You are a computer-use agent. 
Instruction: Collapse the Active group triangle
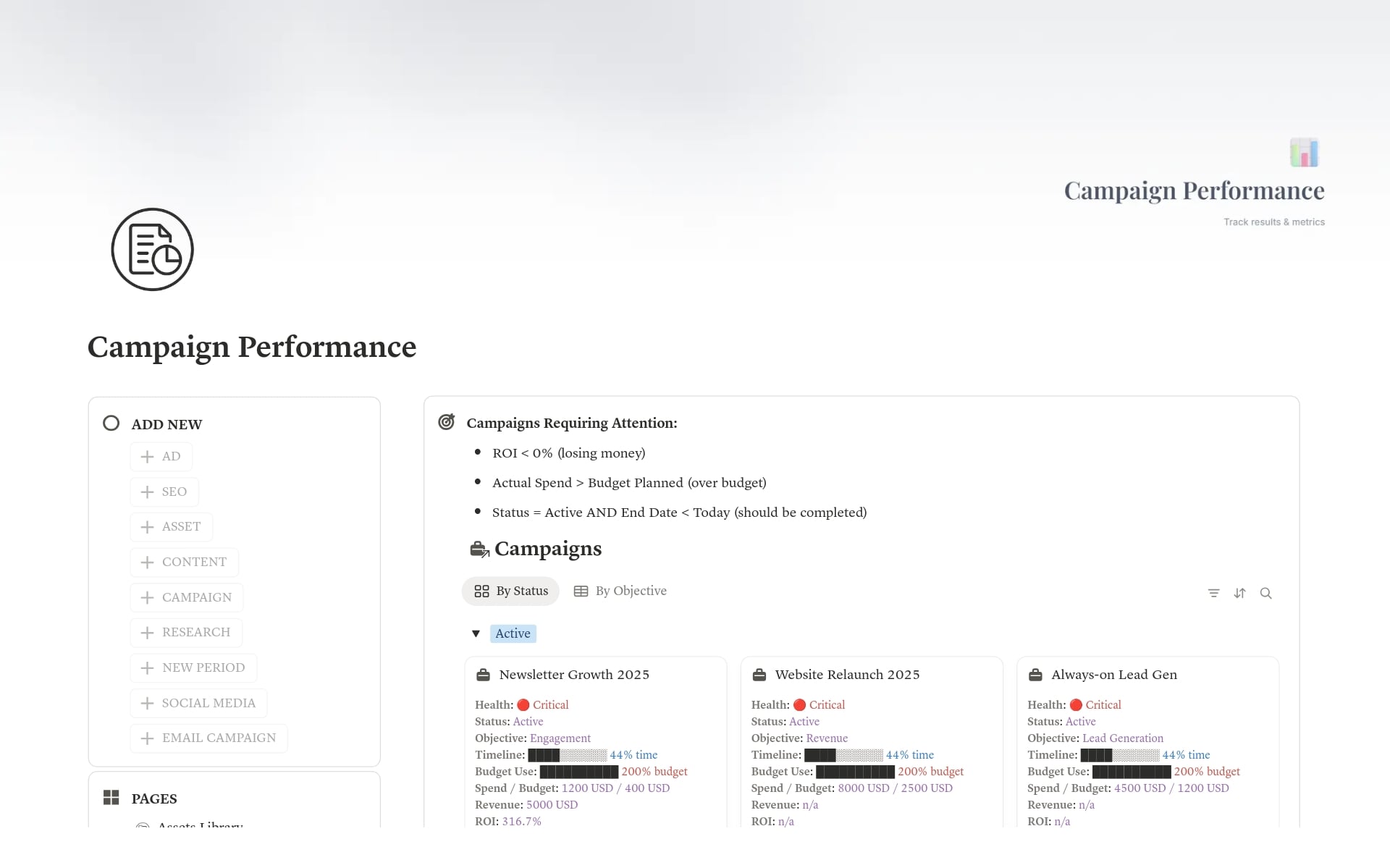coord(476,633)
